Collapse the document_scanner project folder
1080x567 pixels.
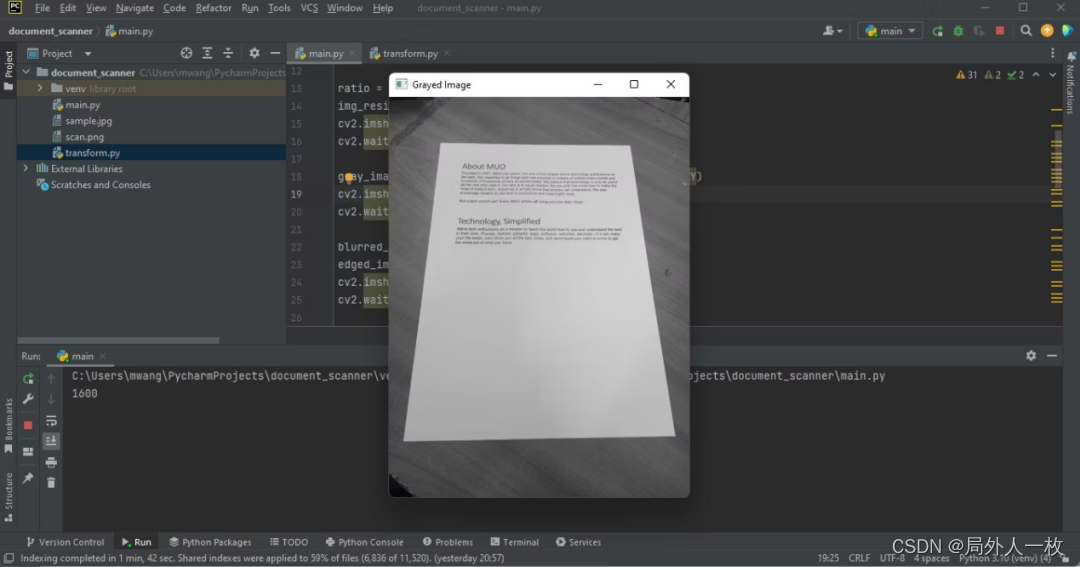25,72
